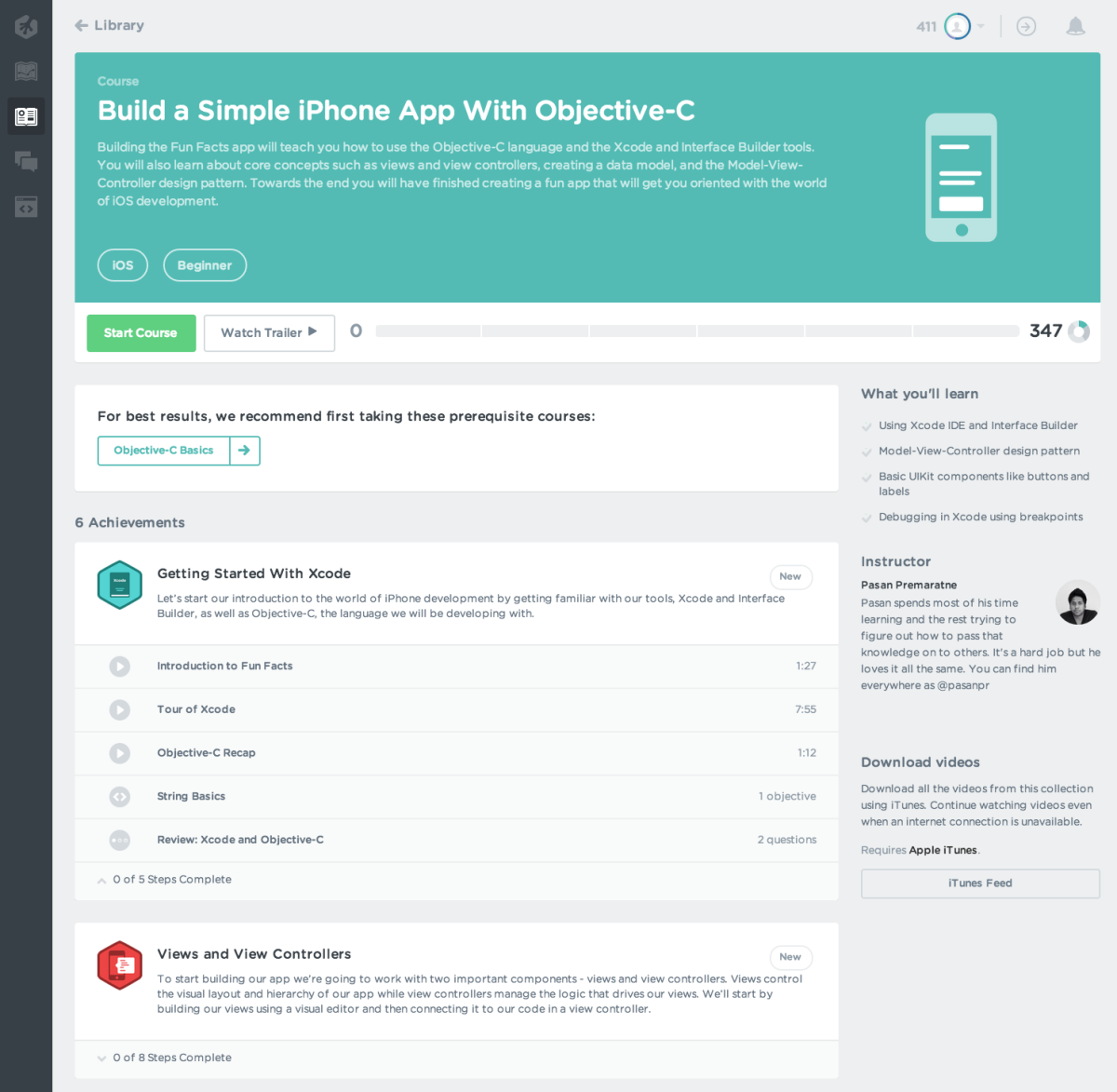Click the course phone illustration
The width and height of the screenshot is (1117, 1092).
click(x=962, y=178)
